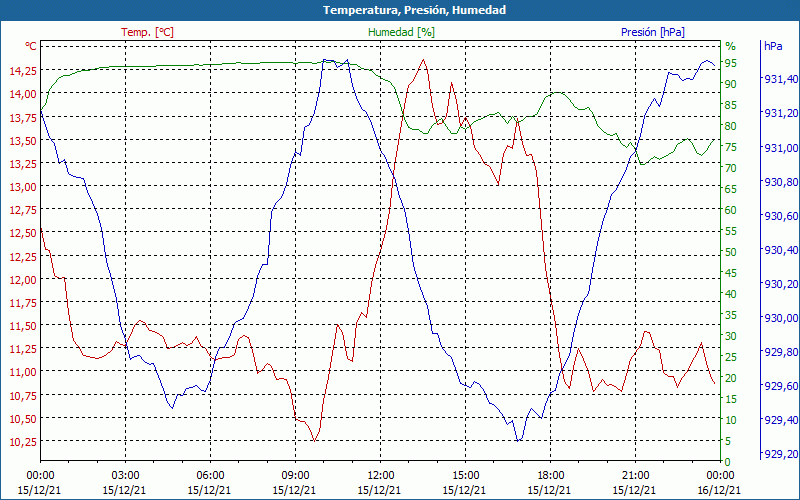This screenshot has width=800, height=500.
Task: Click the '12,50' temperature axis value
Action: 23,233
